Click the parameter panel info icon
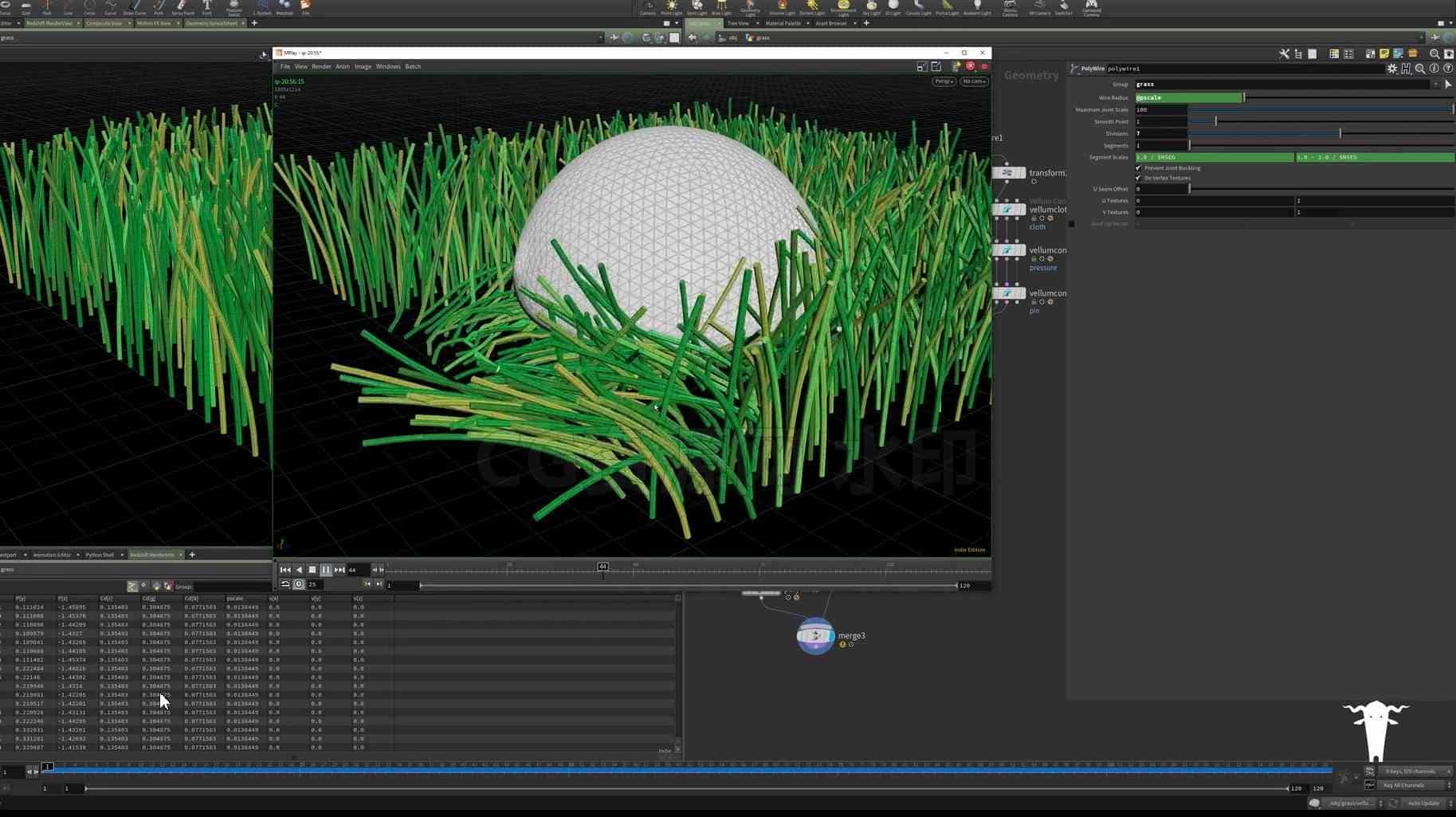 [x=1434, y=69]
